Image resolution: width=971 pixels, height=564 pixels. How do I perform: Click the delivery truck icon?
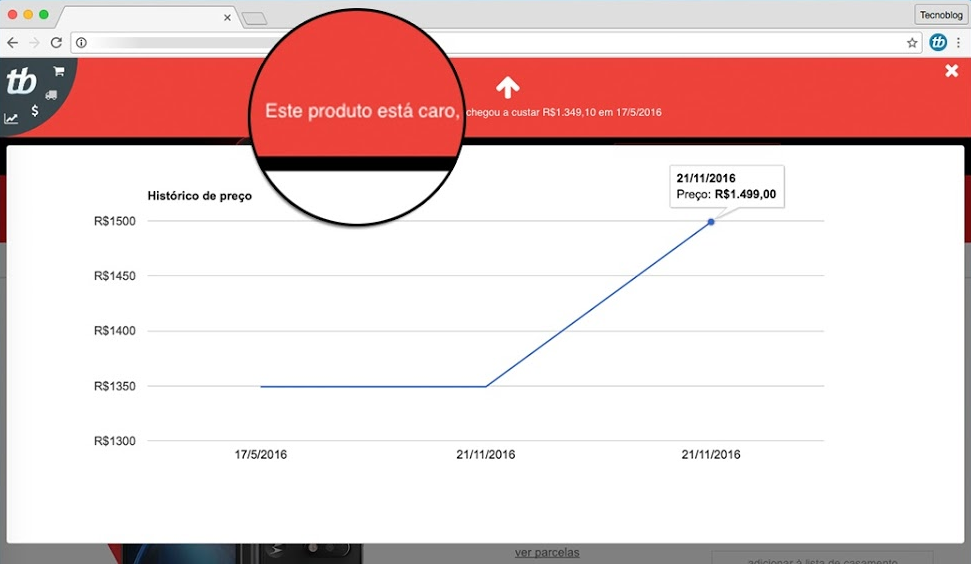51,95
